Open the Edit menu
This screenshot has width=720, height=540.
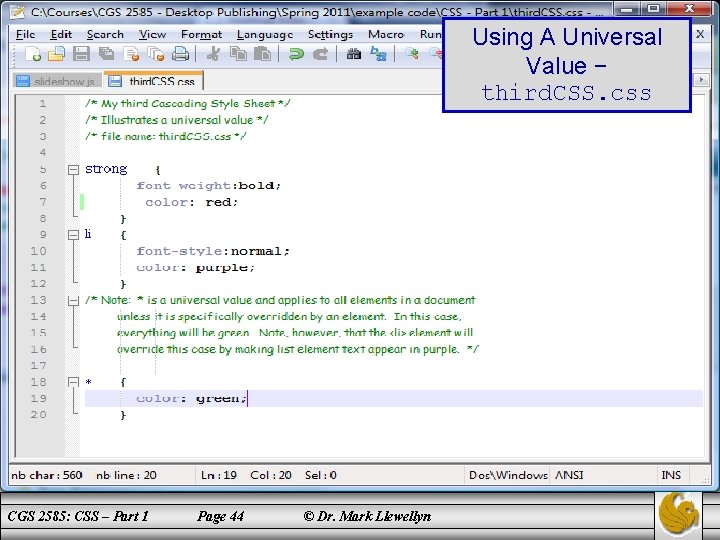click(x=61, y=34)
